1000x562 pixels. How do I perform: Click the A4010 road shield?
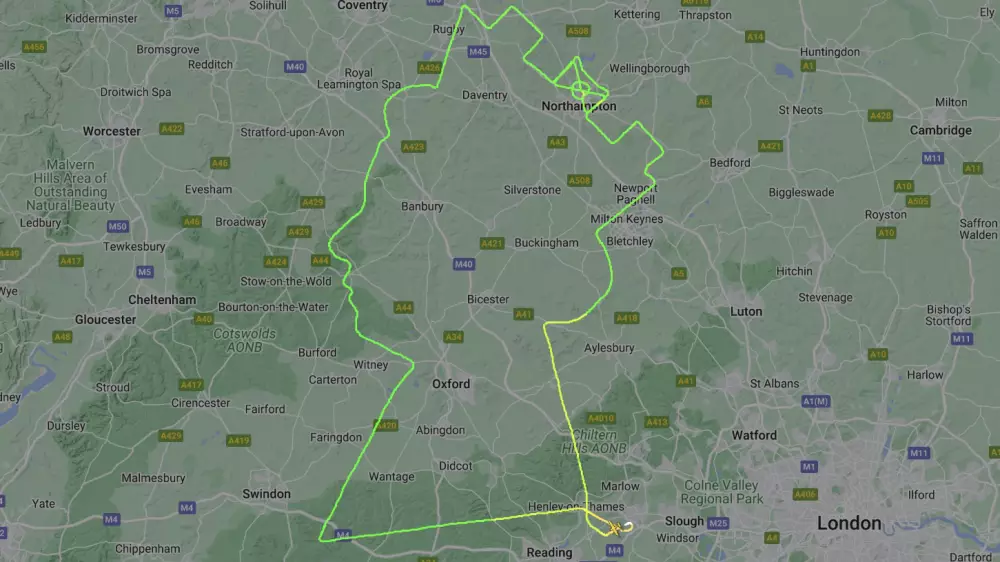click(601, 418)
